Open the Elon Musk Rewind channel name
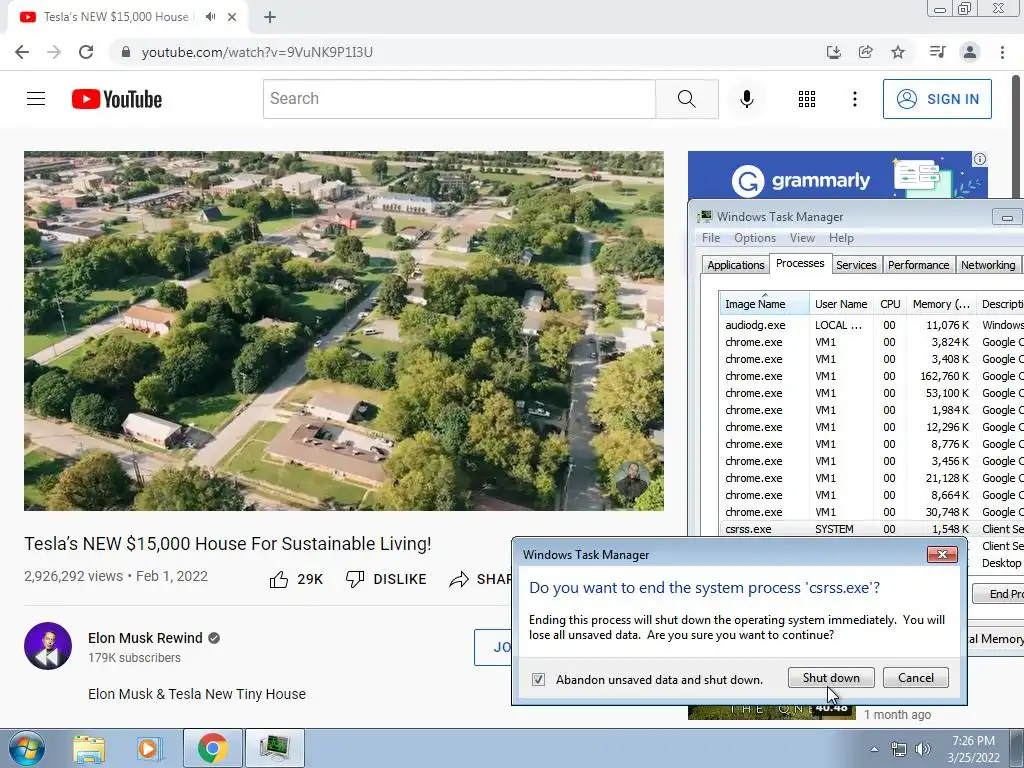Image resolution: width=1024 pixels, height=768 pixels. (145, 638)
